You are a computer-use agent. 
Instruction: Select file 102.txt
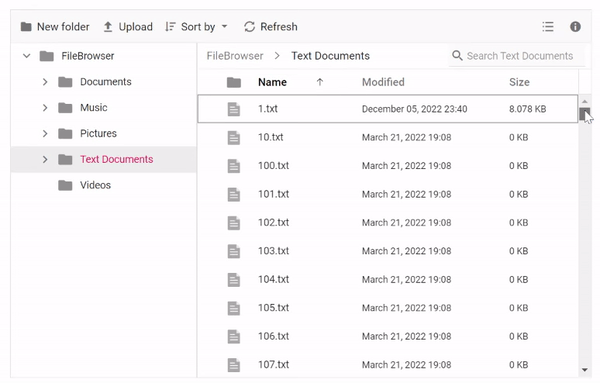tap(388, 223)
